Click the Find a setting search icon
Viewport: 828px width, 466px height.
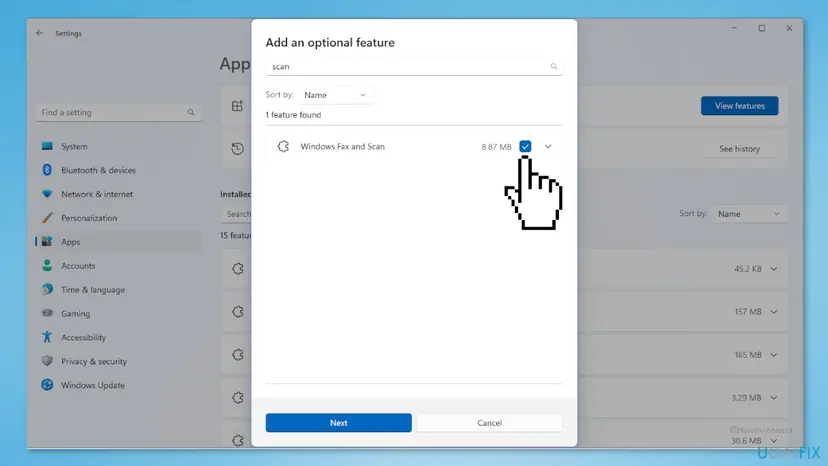tap(191, 113)
